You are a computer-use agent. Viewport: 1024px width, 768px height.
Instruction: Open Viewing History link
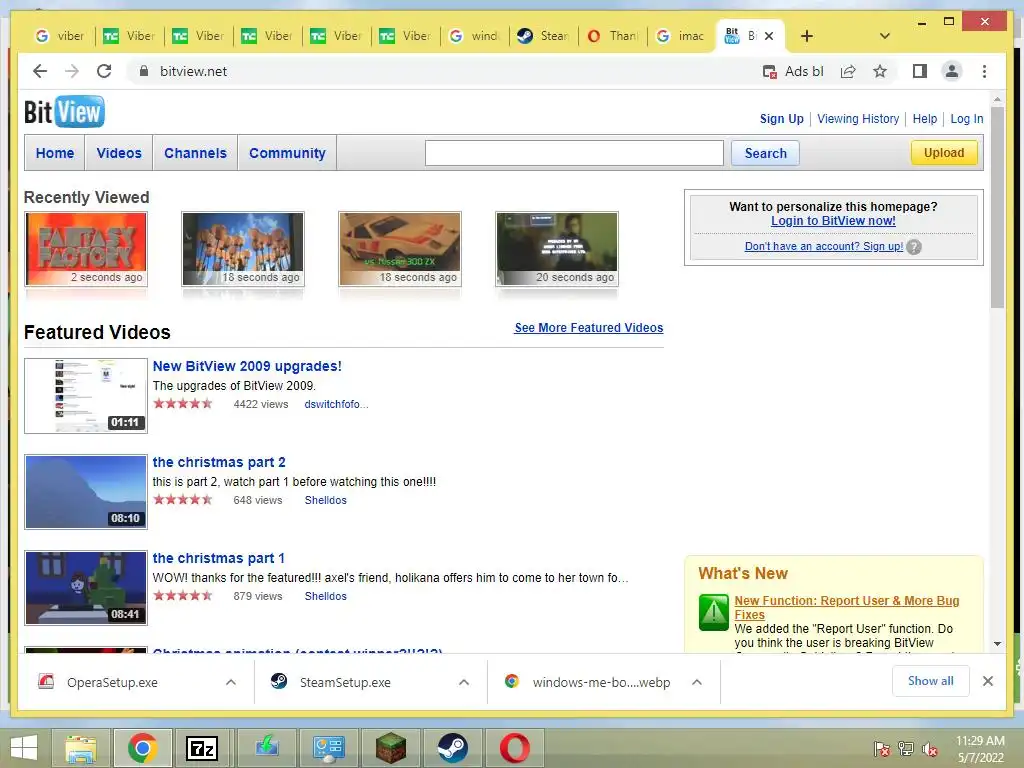pyautogui.click(x=858, y=119)
